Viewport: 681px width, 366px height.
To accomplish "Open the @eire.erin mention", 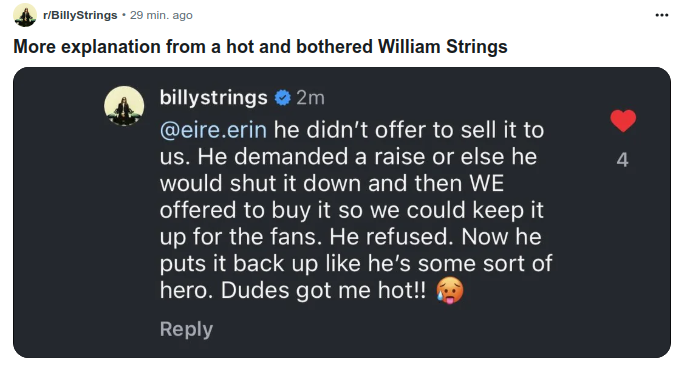I will coord(213,130).
